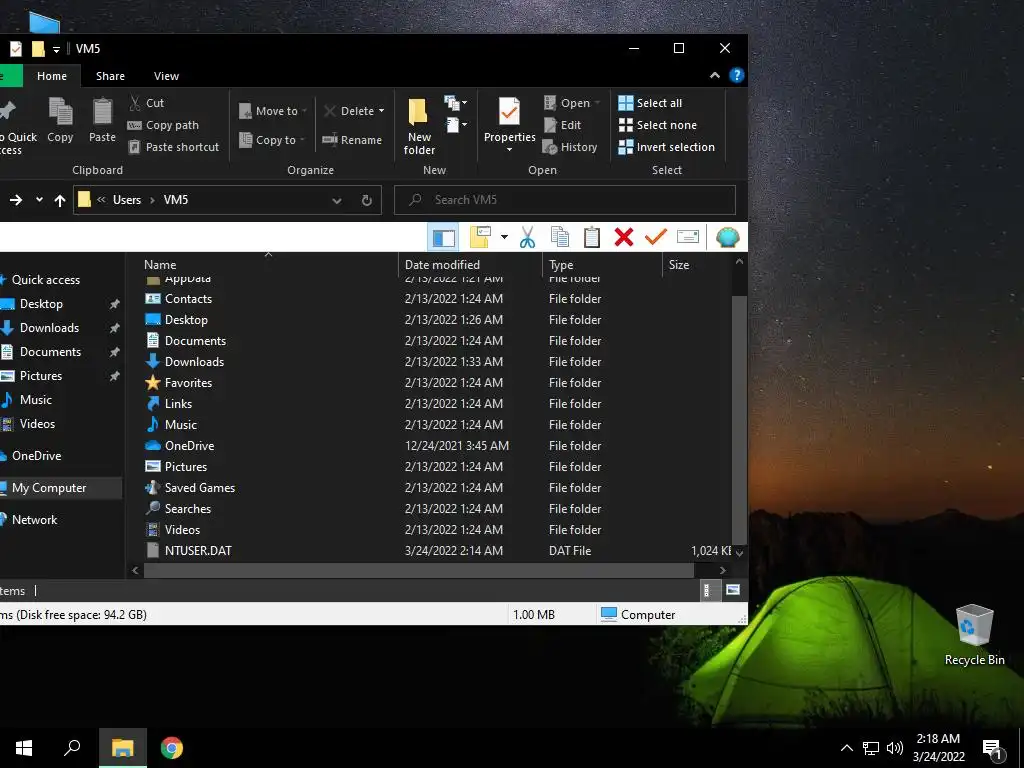Click Edit in the Open group

(562, 125)
